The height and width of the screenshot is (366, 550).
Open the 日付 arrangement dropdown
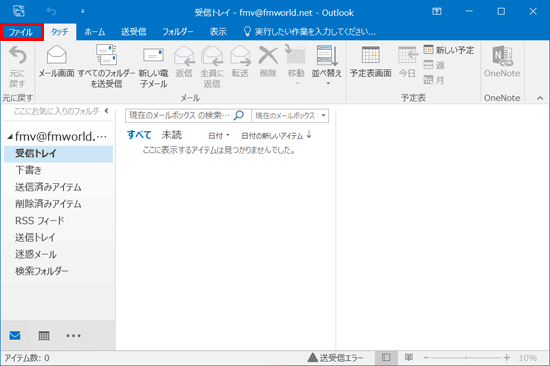pyautogui.click(x=218, y=135)
